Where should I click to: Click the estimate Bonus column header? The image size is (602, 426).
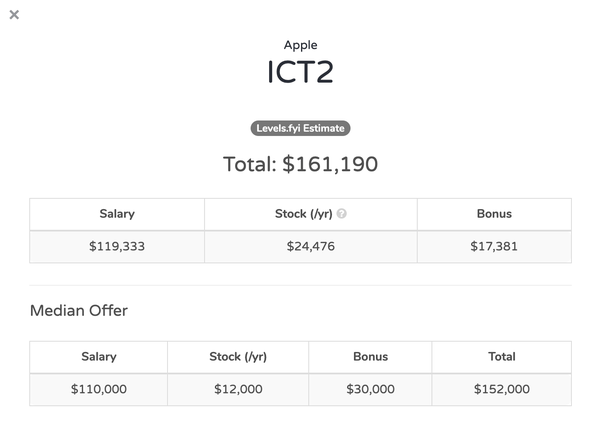click(494, 214)
